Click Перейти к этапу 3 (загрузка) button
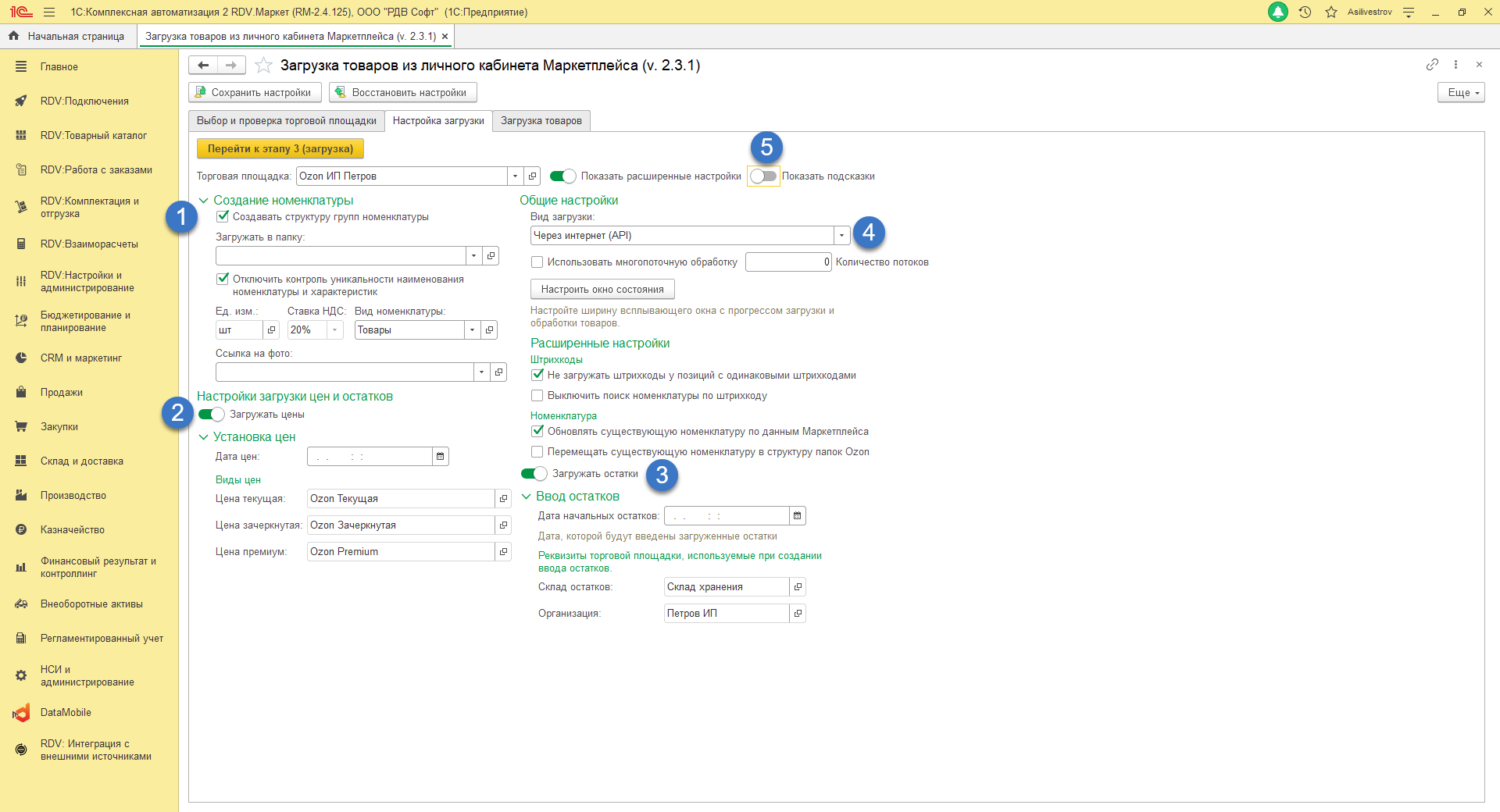This screenshot has height=812, width=1500. pyautogui.click(x=280, y=148)
